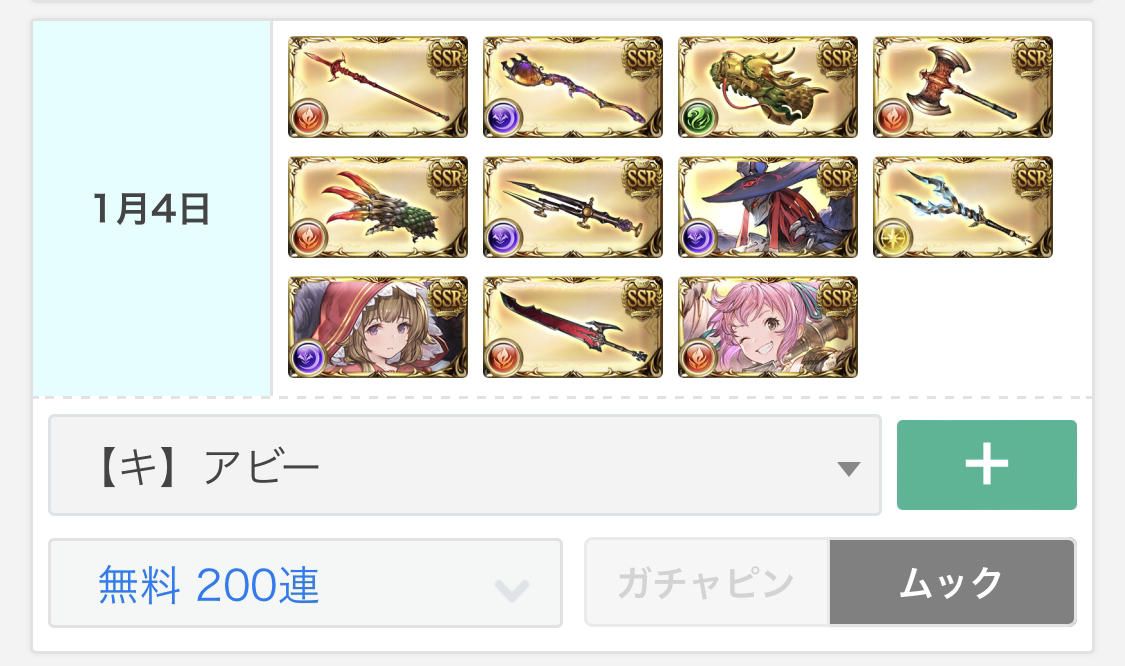Click the blue-hat dark character SSR thumbnail
Image resolution: width=1125 pixels, height=666 pixels.
[768, 207]
